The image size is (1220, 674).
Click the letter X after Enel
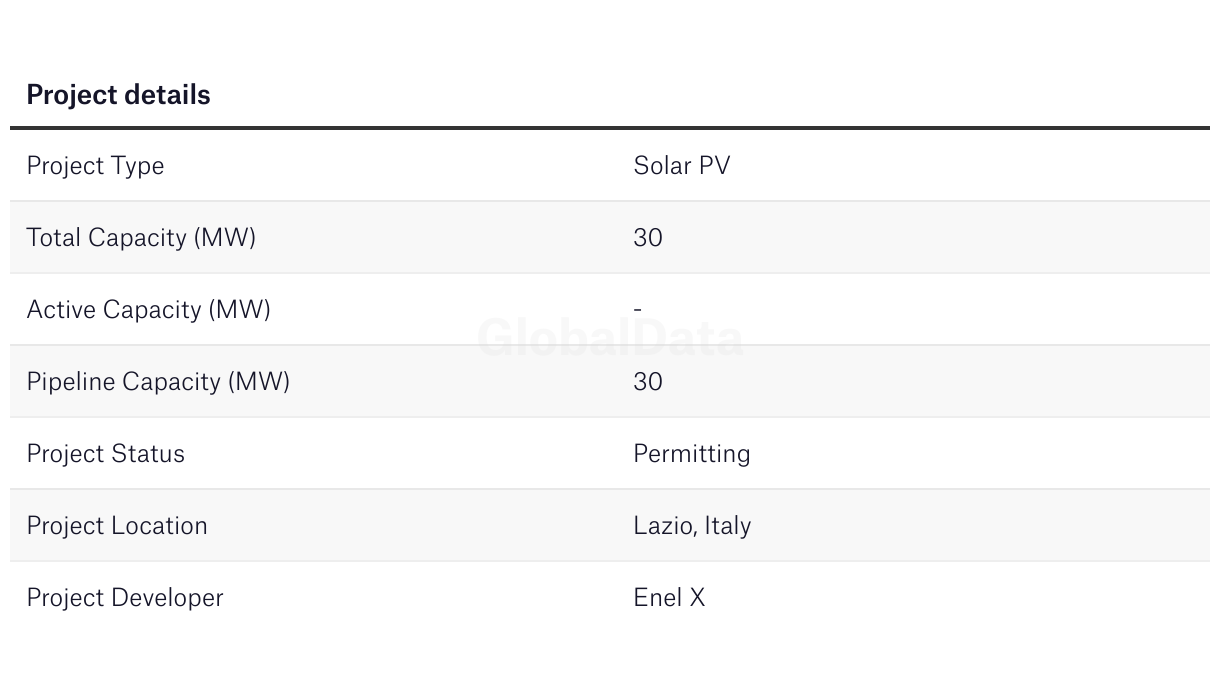point(696,597)
